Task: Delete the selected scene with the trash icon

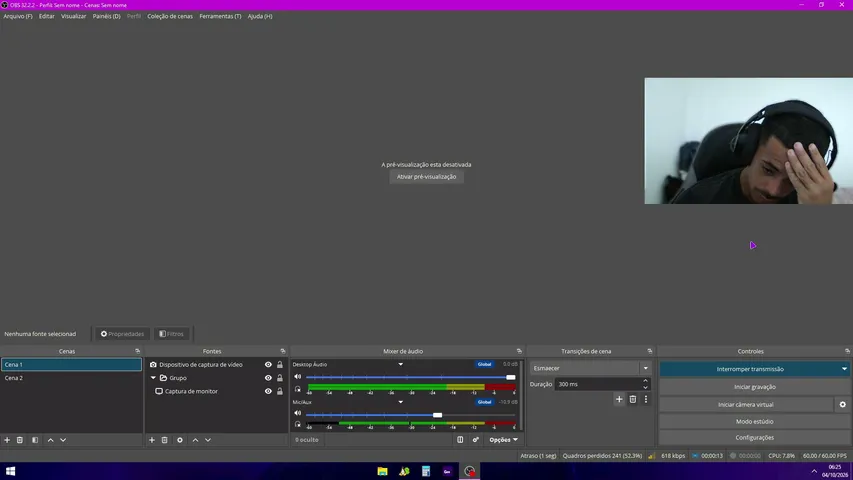Action: tap(20, 440)
